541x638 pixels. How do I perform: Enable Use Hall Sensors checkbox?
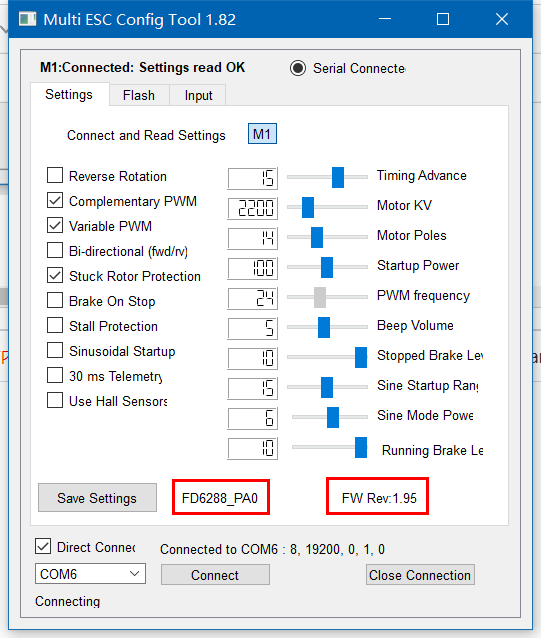coord(55,400)
